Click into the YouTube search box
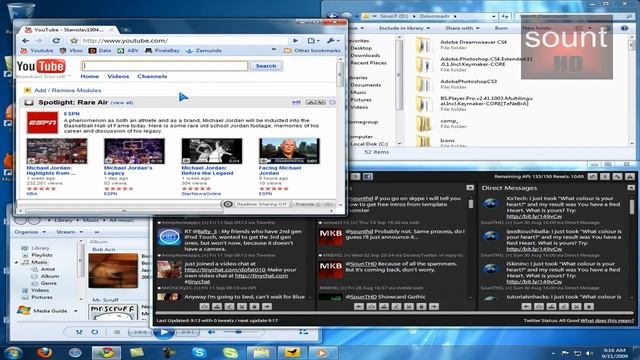Viewport: 640px width, 360px height. [164, 66]
